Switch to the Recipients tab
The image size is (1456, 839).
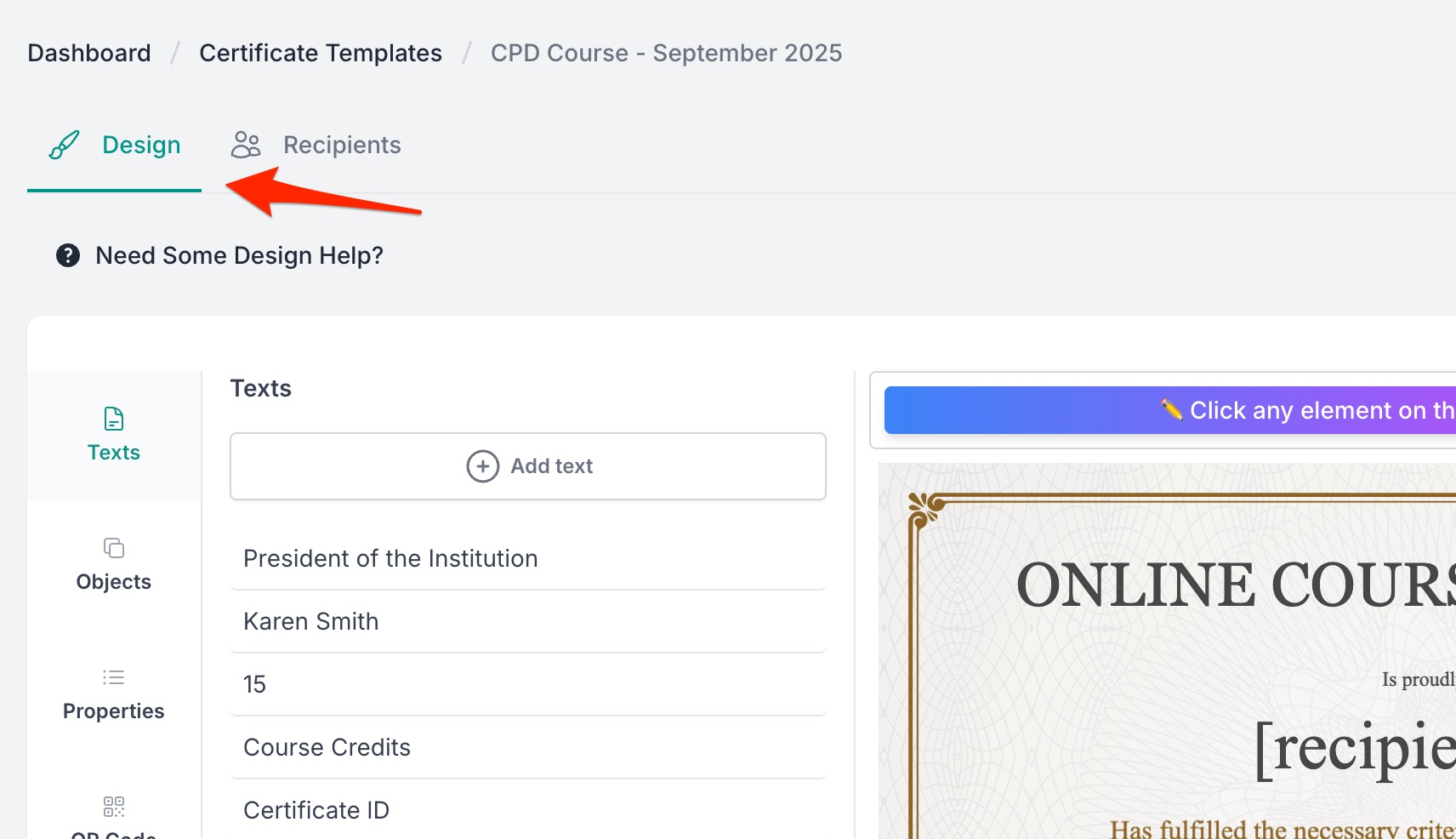coord(341,146)
